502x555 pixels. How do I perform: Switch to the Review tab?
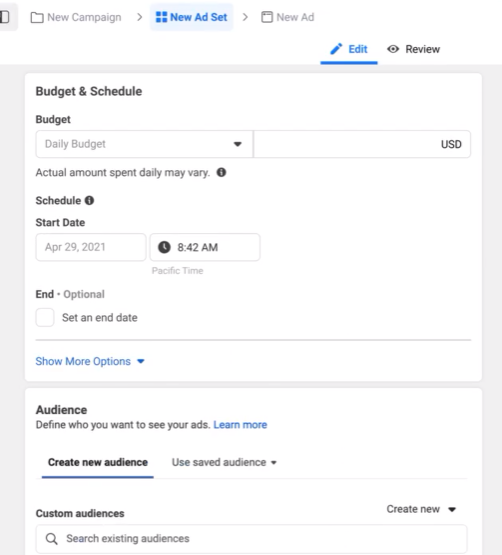413,49
